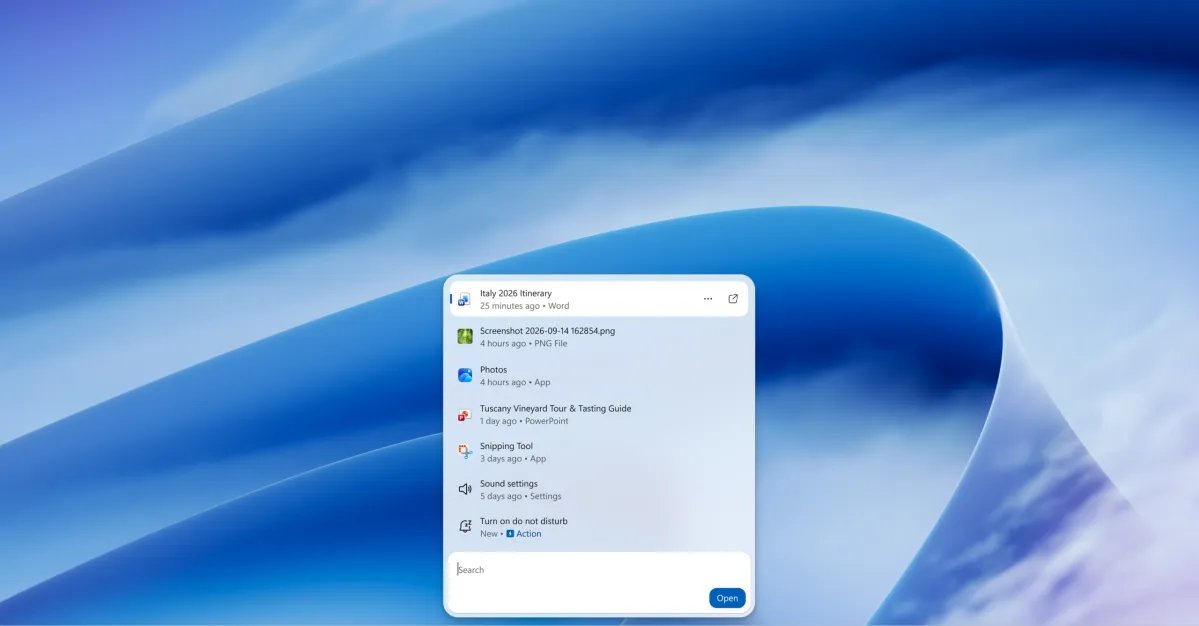Click the Photos app icon

[465, 375]
